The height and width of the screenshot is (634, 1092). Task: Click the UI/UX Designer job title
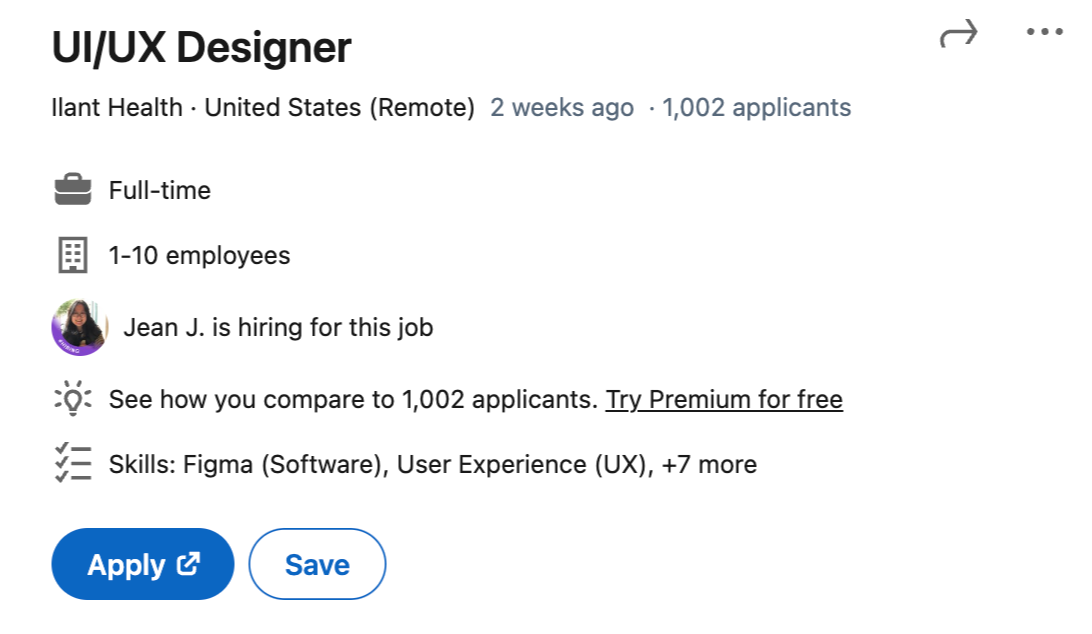tap(201, 47)
